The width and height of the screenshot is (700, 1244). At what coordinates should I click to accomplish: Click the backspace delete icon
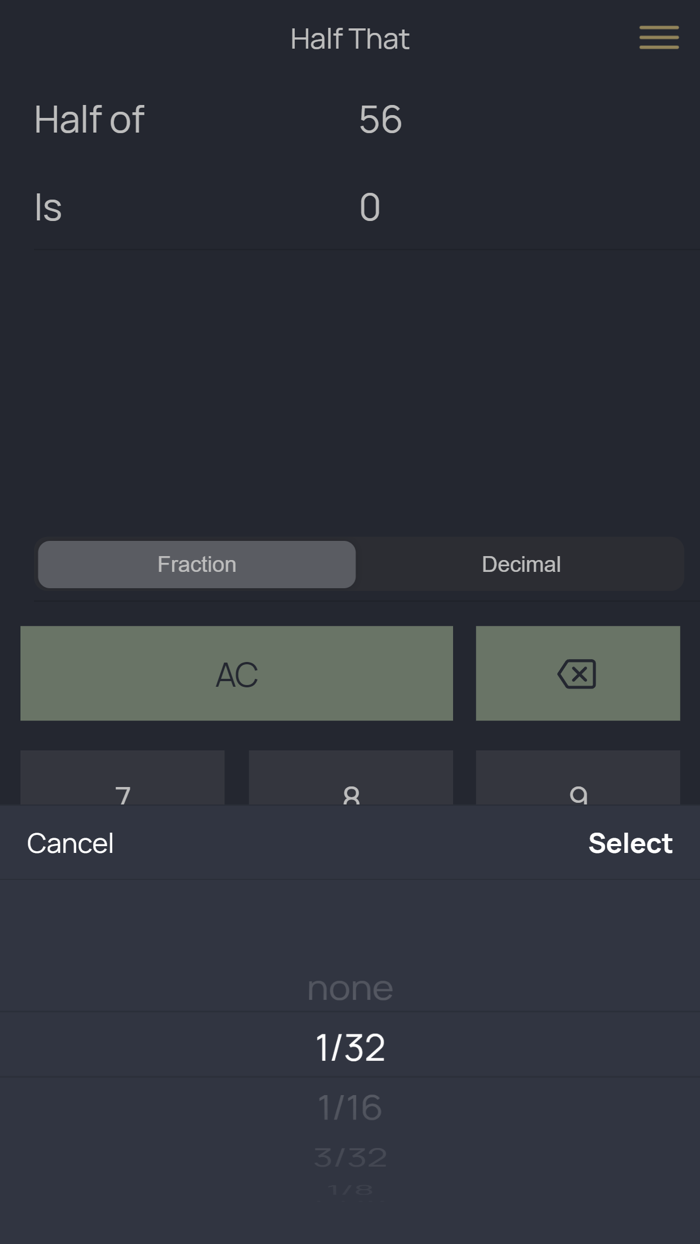coord(578,673)
